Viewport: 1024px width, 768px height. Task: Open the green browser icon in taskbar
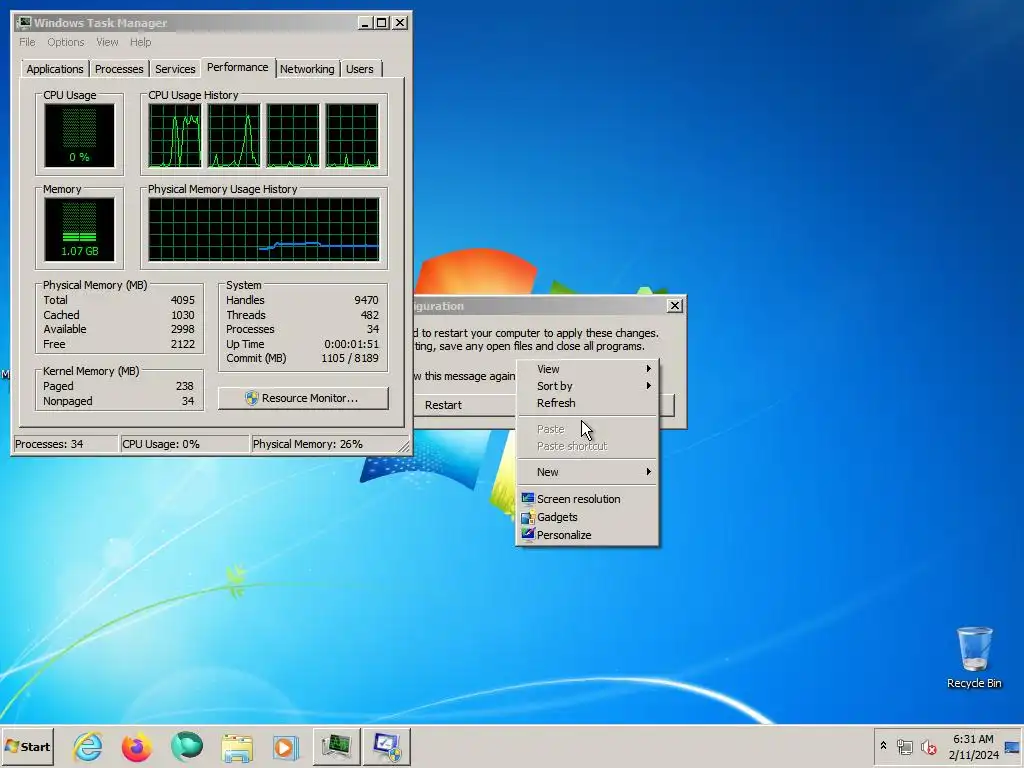[187, 746]
